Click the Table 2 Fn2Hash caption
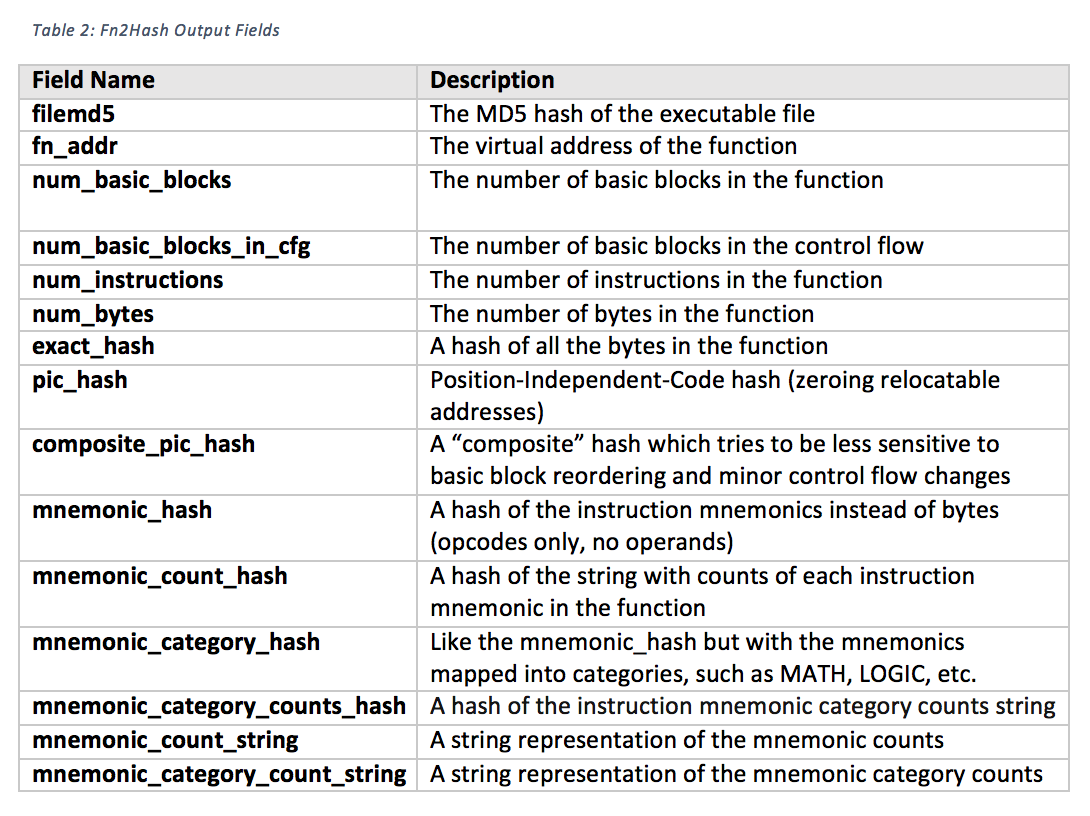Image resolution: width=1090 pixels, height=816 pixels. click(x=156, y=30)
